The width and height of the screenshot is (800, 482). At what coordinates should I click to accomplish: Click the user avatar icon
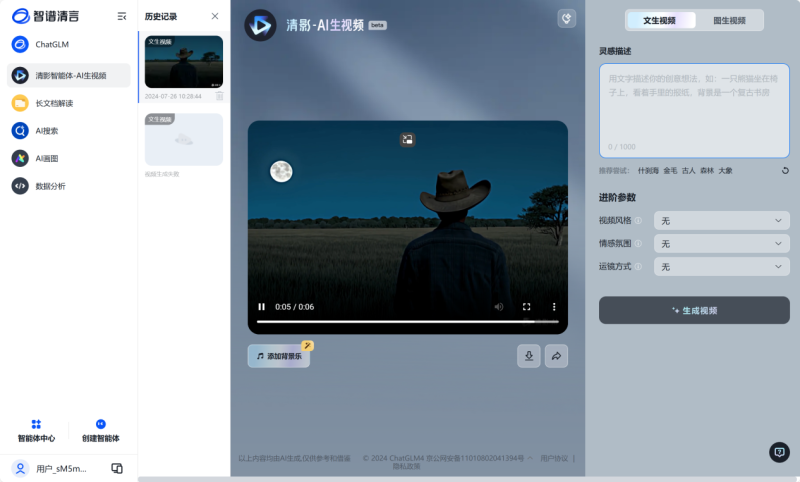(x=20, y=468)
